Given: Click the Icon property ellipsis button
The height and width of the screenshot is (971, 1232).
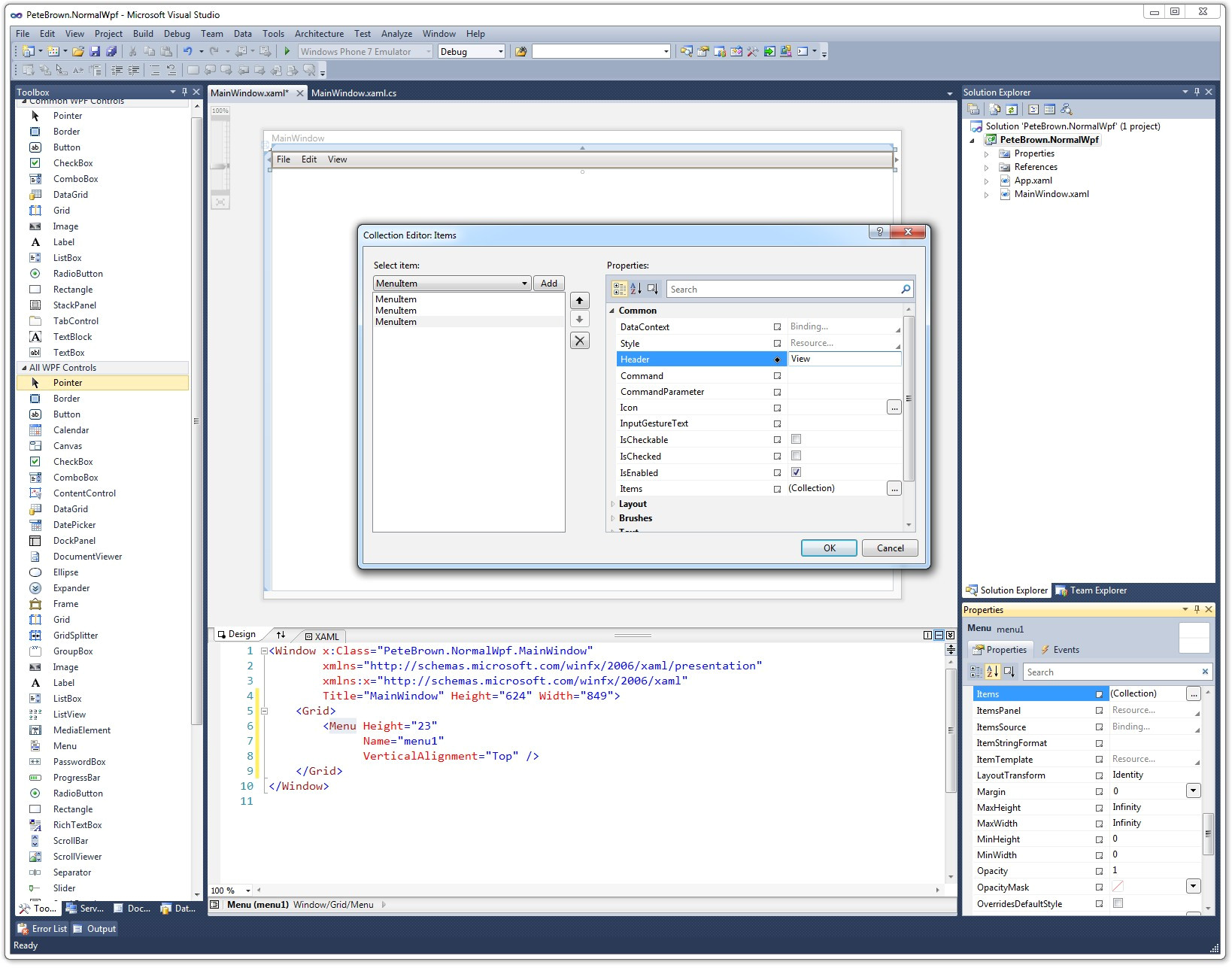Looking at the screenshot, I should (x=894, y=408).
